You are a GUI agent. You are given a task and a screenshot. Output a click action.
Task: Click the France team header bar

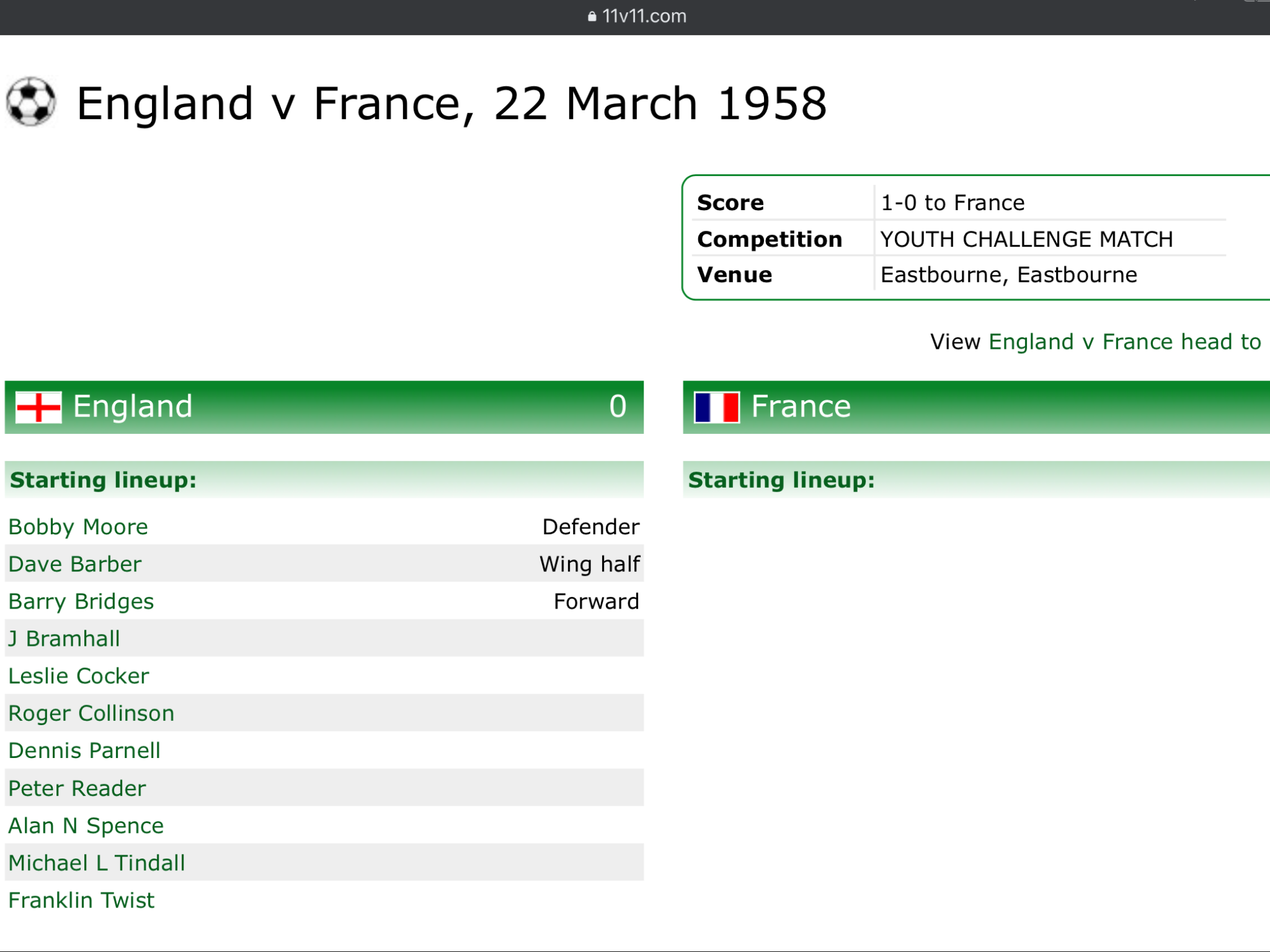point(976,407)
